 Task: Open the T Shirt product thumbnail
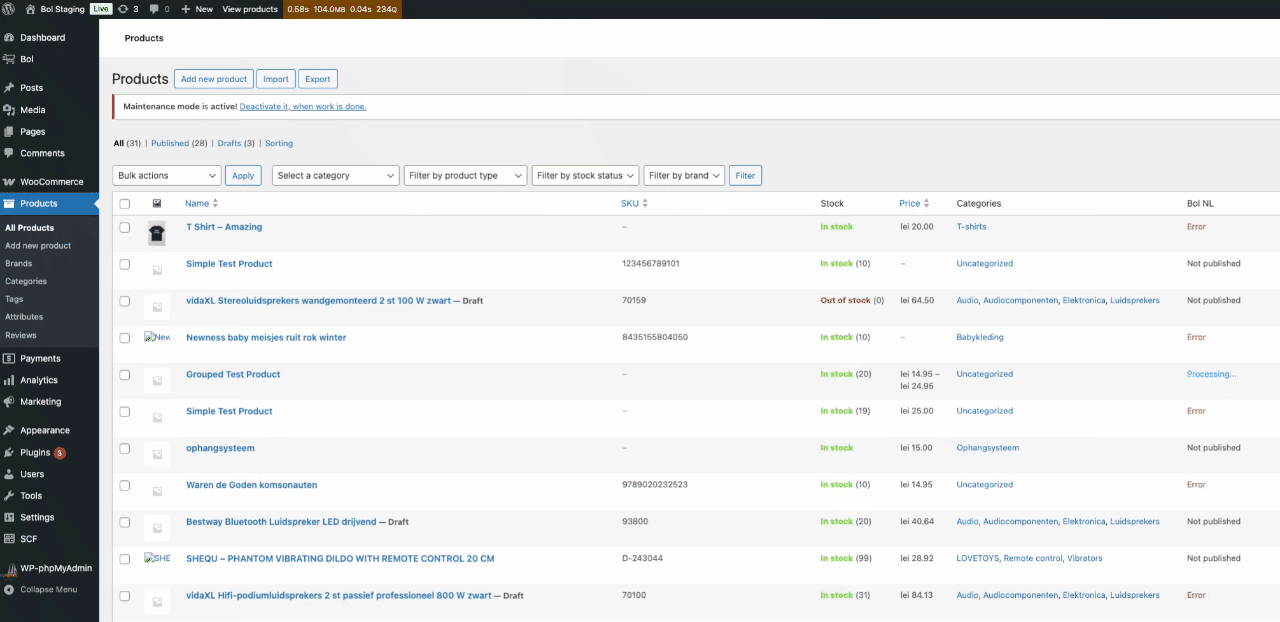click(157, 234)
